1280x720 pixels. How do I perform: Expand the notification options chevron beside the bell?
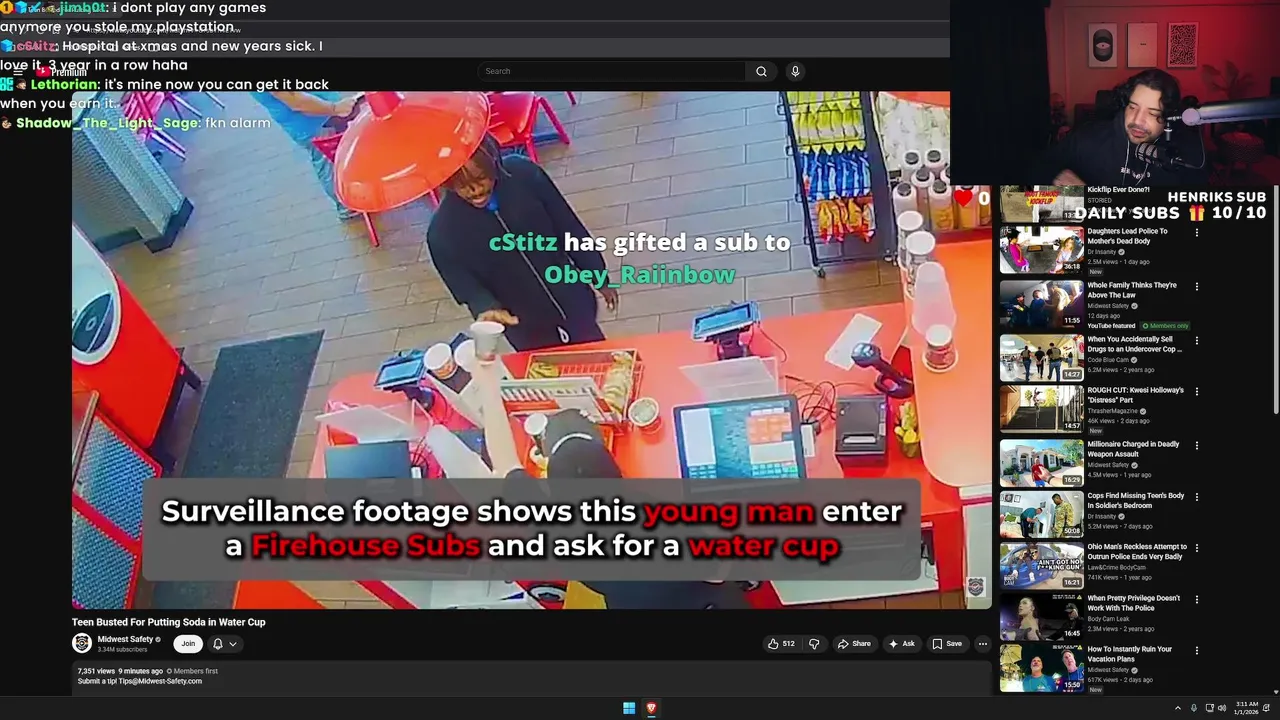(x=233, y=644)
